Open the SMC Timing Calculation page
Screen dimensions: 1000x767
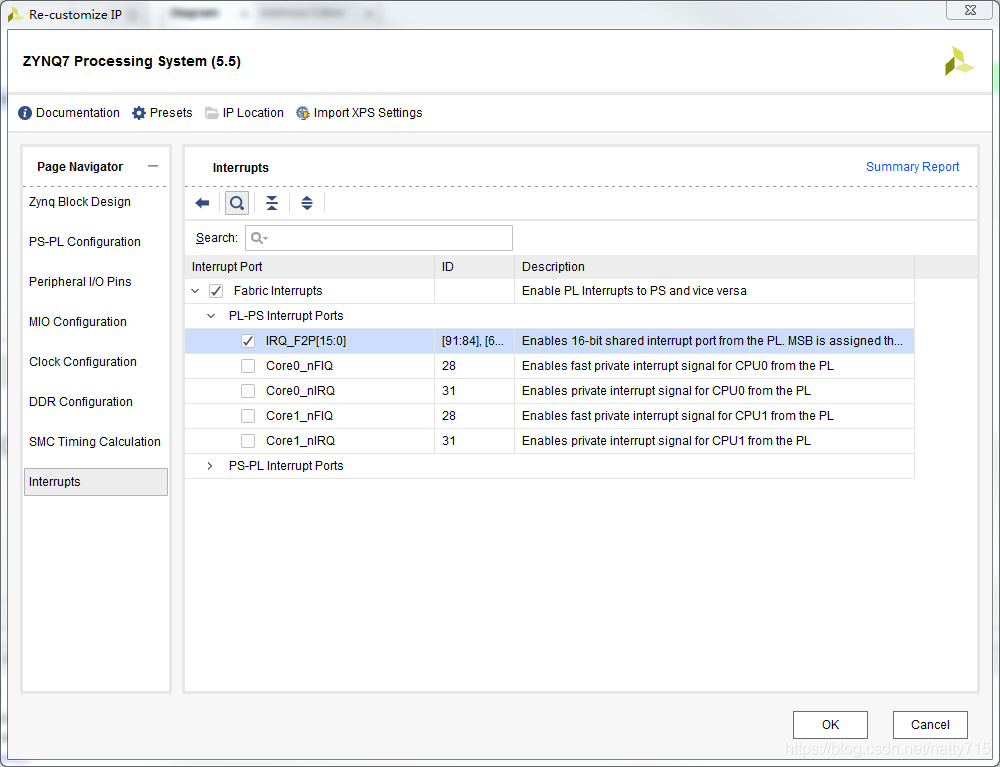tap(95, 442)
